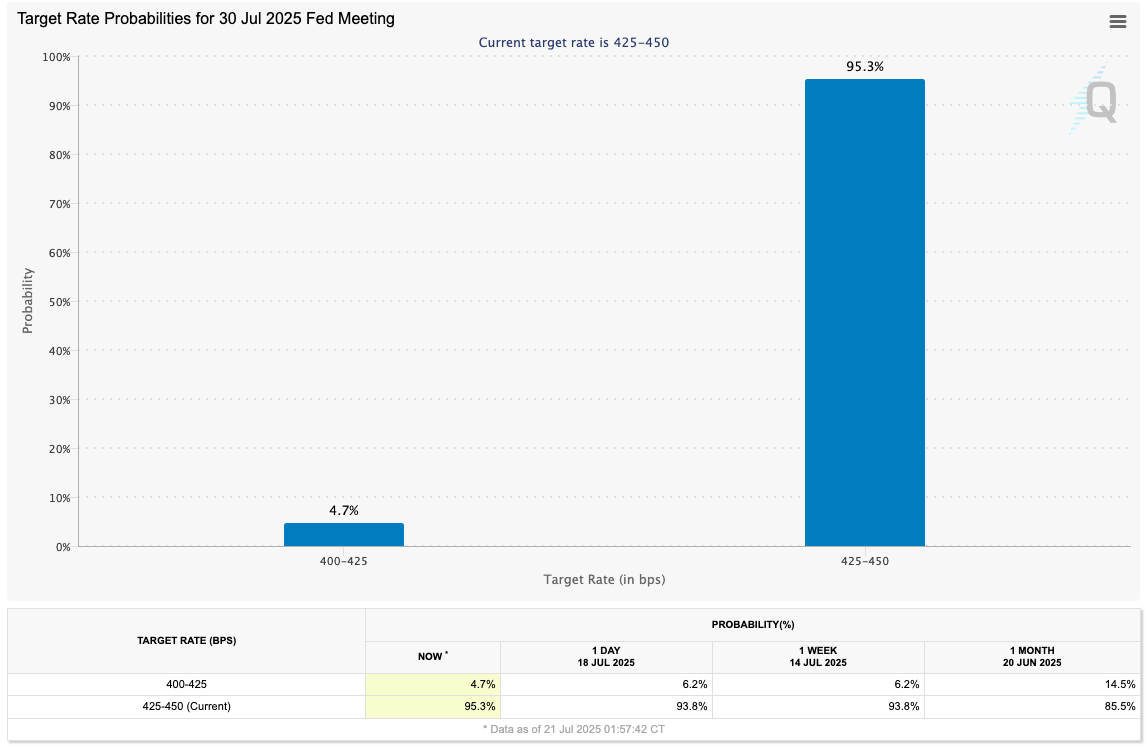This screenshot has height=747, width=1147.
Task: Click the chart title for 30 Jul 2025 meeting
Action: (x=206, y=20)
